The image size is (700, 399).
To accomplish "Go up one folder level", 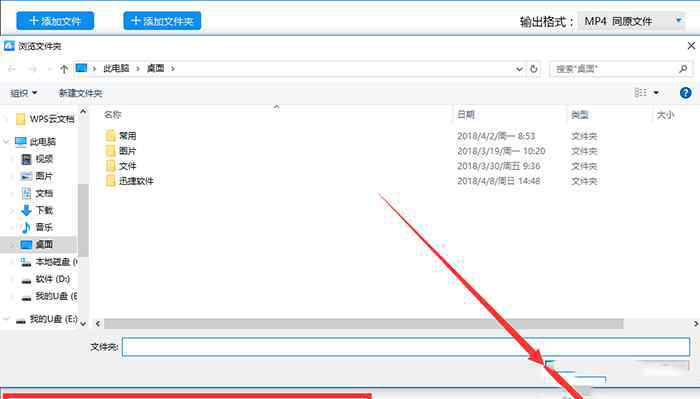I will pyautogui.click(x=64, y=69).
